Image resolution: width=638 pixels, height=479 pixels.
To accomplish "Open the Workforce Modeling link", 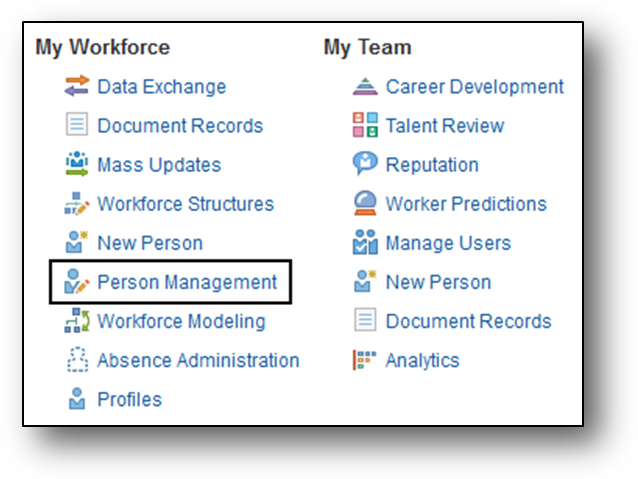I will click(x=181, y=322).
